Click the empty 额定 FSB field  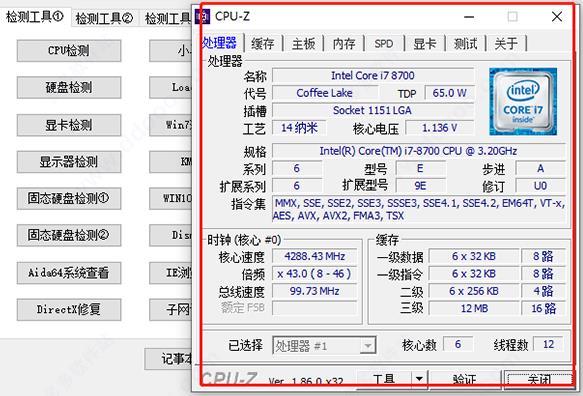(x=315, y=308)
